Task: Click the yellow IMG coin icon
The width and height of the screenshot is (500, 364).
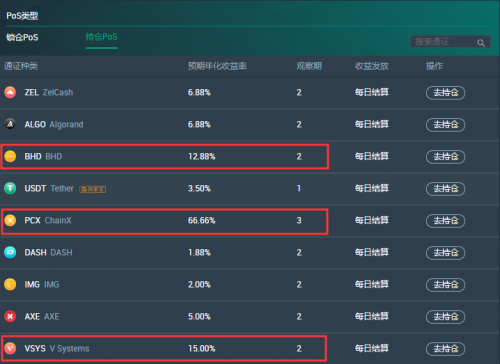Action: 10,284
